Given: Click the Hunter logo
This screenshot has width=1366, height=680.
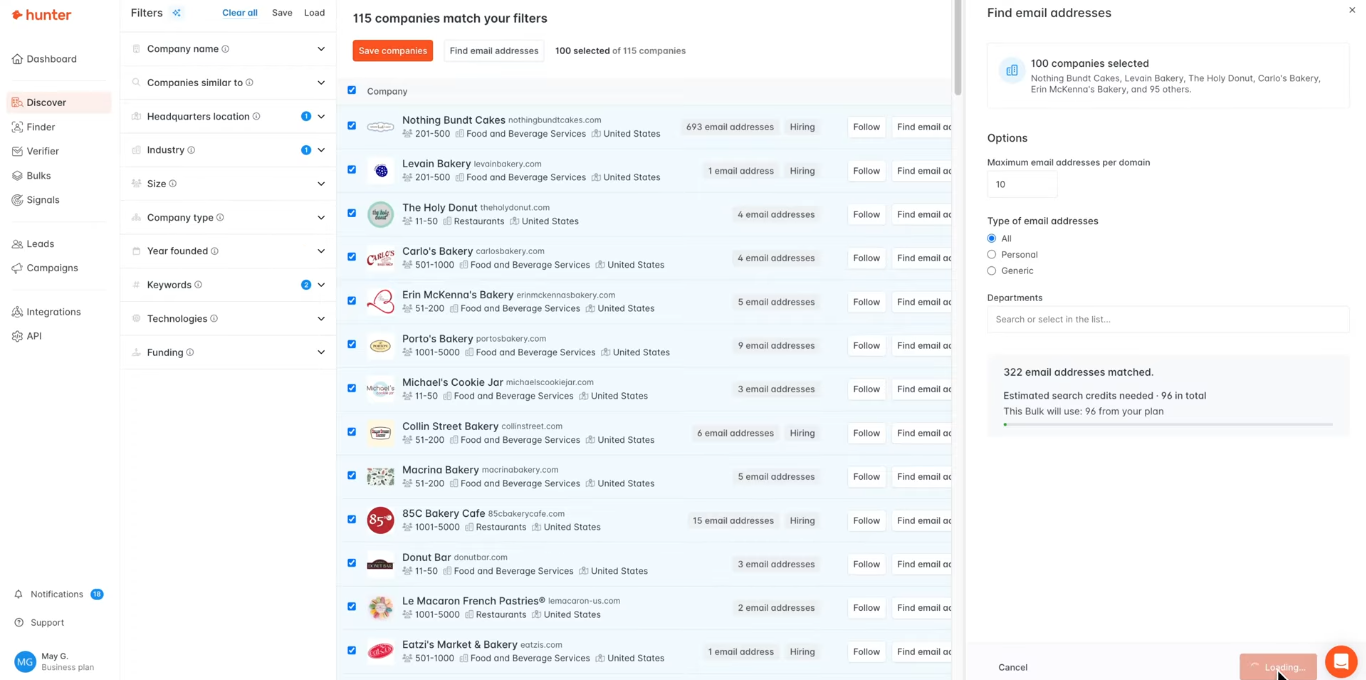Looking at the screenshot, I should tap(41, 15).
